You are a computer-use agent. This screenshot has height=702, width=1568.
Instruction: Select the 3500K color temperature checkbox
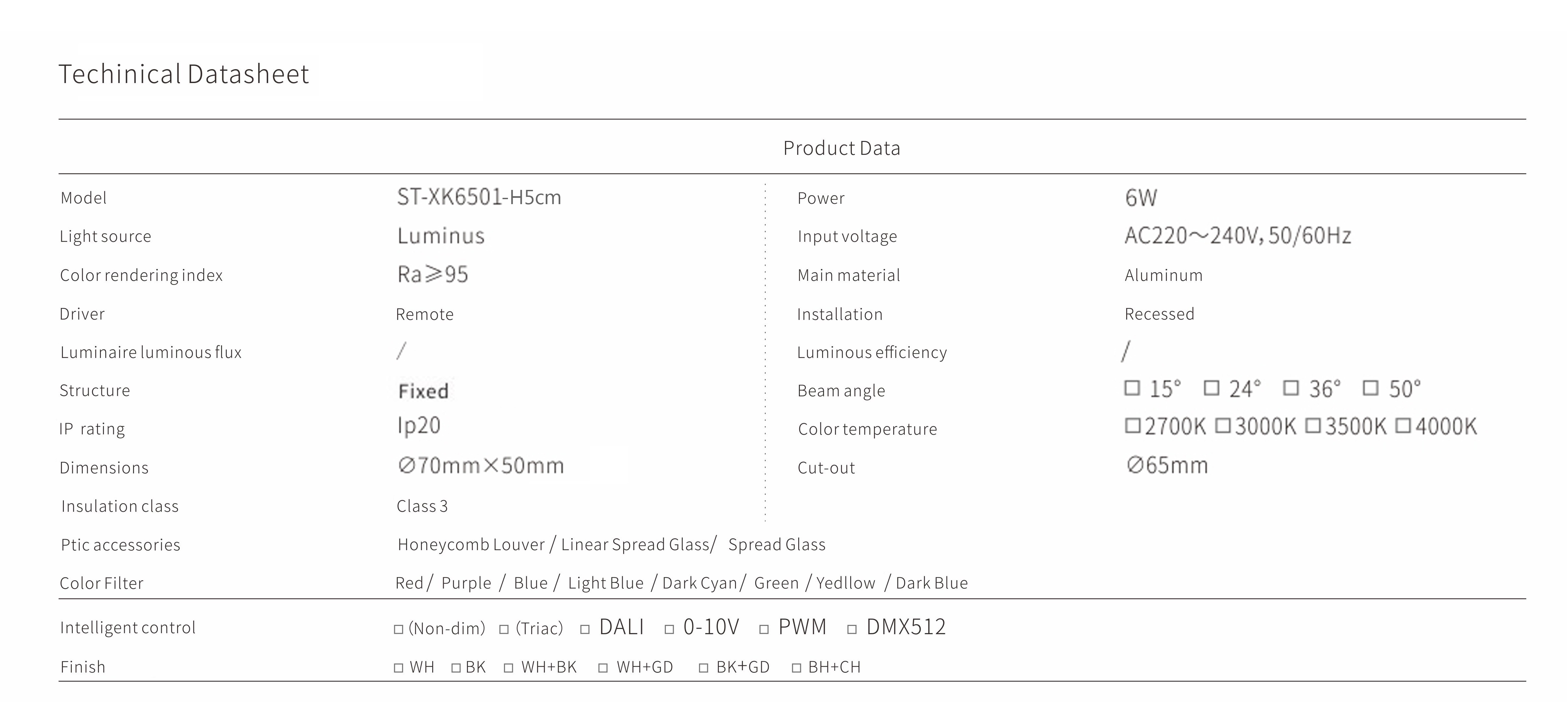click(1313, 426)
